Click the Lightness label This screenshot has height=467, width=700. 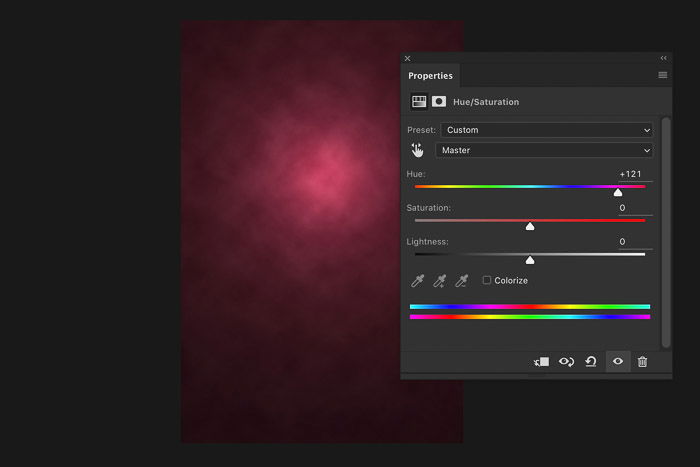pyautogui.click(x=427, y=242)
